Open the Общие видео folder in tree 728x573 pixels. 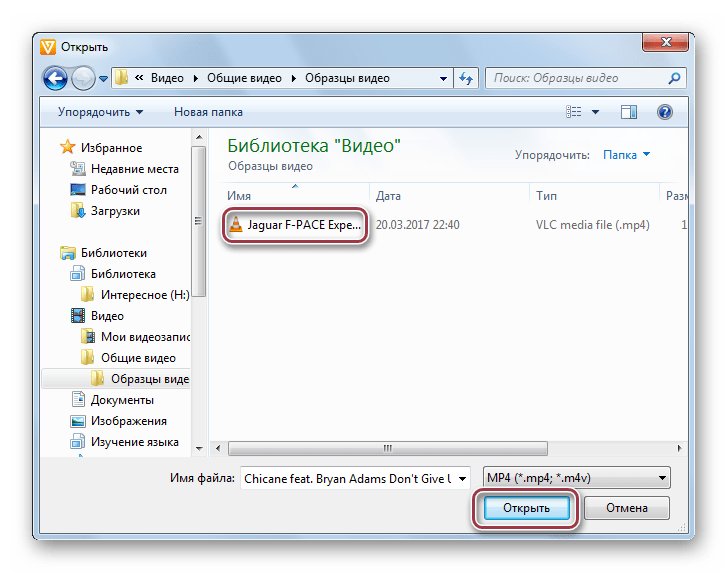[128, 358]
